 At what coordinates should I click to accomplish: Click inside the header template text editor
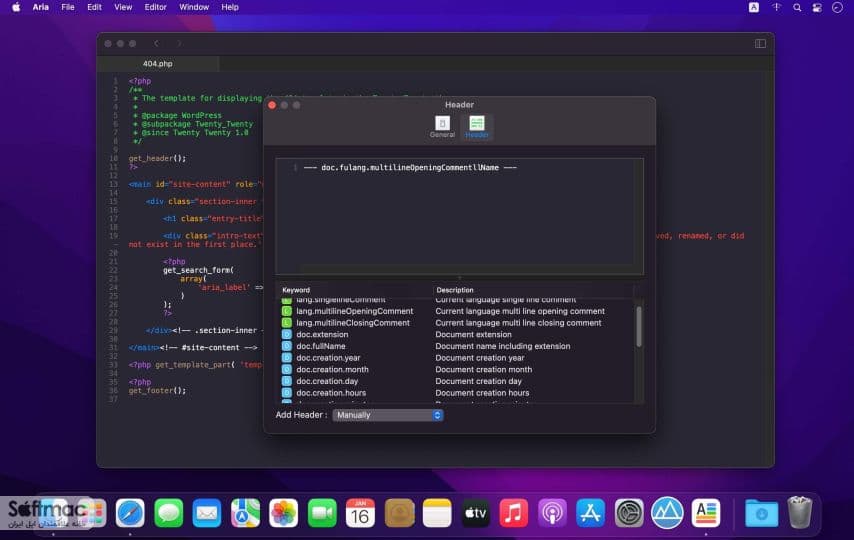click(x=460, y=216)
